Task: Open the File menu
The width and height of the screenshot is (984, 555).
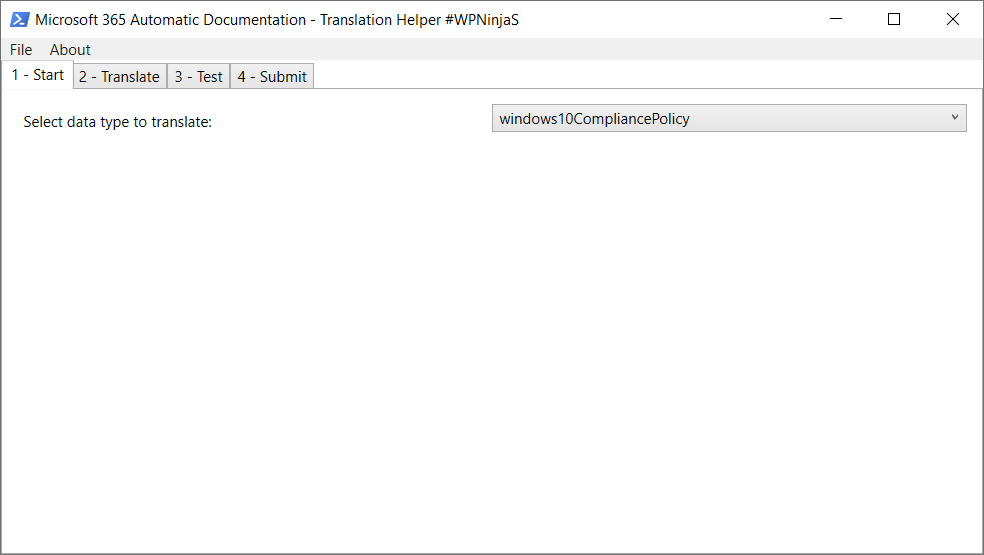Action: point(21,50)
